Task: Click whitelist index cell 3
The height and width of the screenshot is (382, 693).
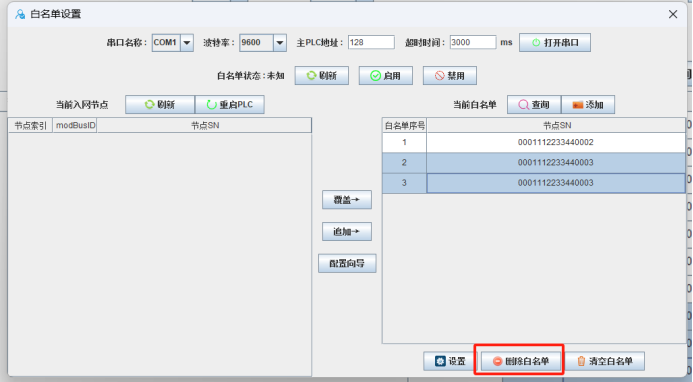Action: pos(404,183)
